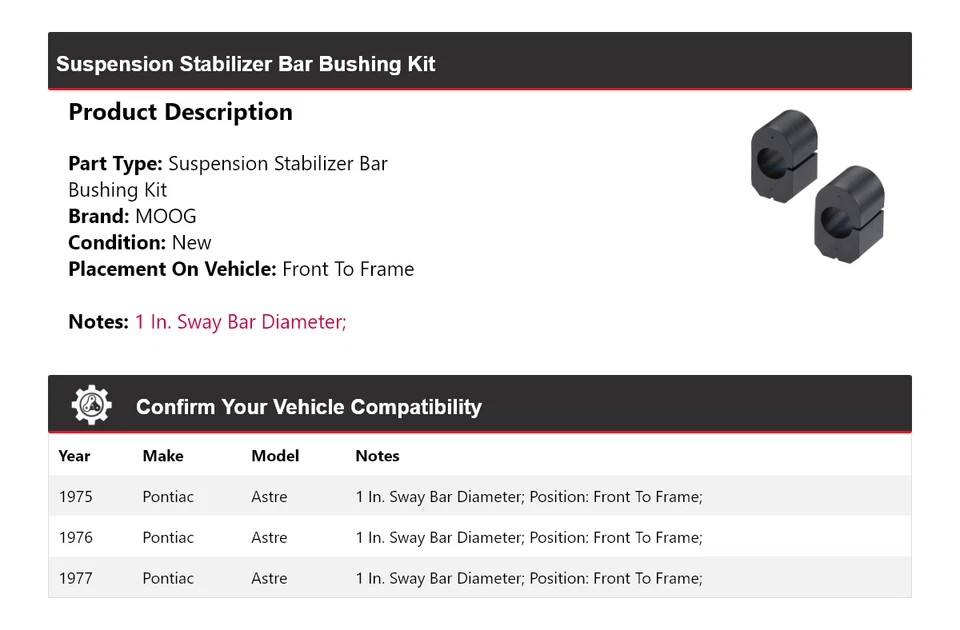The width and height of the screenshot is (960, 630).
Task: Click the Part Type label
Action: [x=115, y=164]
